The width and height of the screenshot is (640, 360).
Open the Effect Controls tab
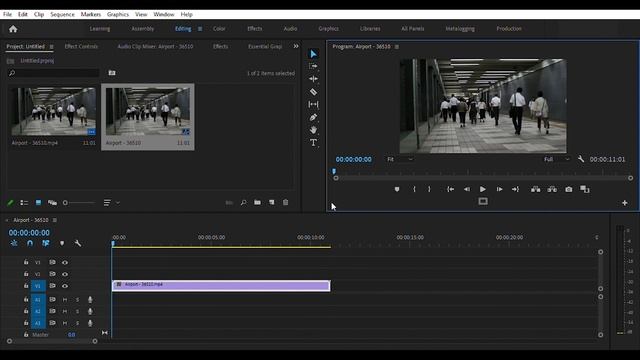click(81, 47)
